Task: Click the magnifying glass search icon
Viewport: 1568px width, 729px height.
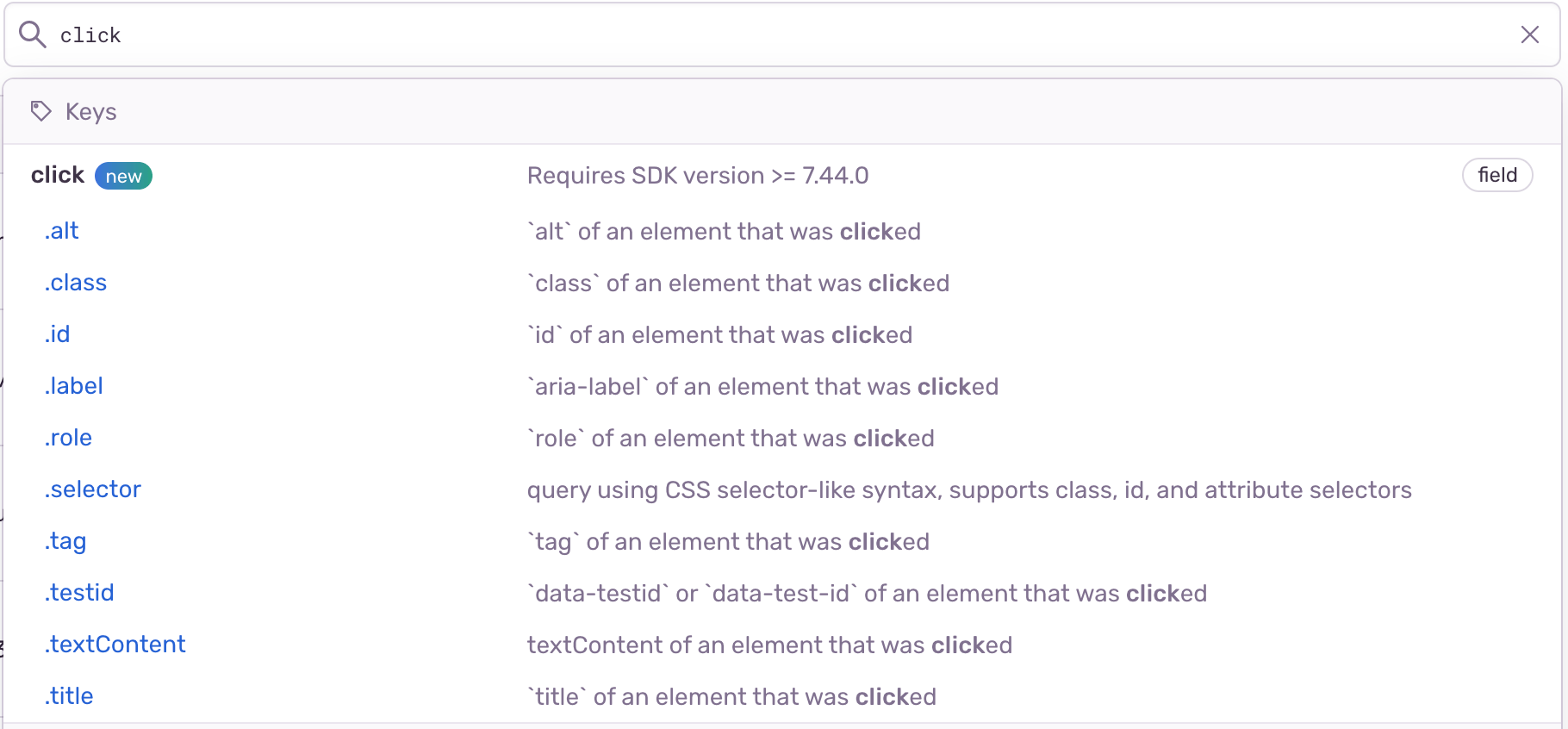Action: click(32, 34)
